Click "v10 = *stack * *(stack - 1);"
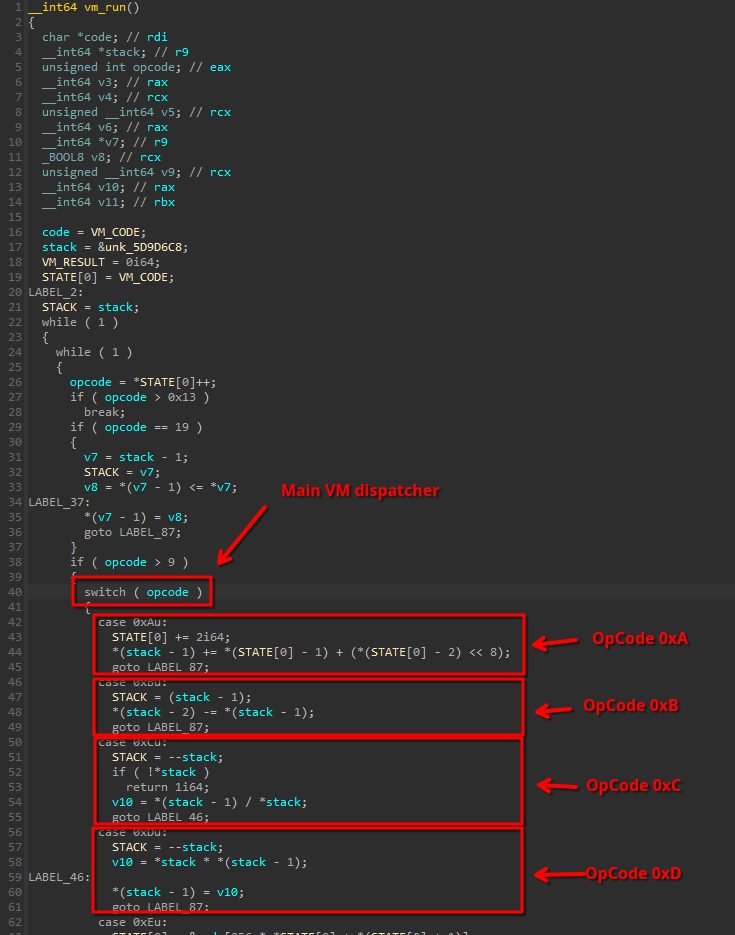This screenshot has height=935, width=735. click(x=210, y=862)
